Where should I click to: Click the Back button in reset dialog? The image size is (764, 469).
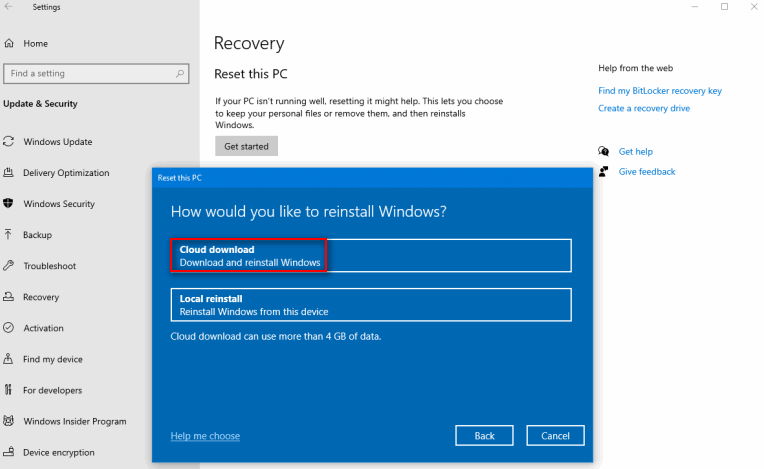[484, 435]
